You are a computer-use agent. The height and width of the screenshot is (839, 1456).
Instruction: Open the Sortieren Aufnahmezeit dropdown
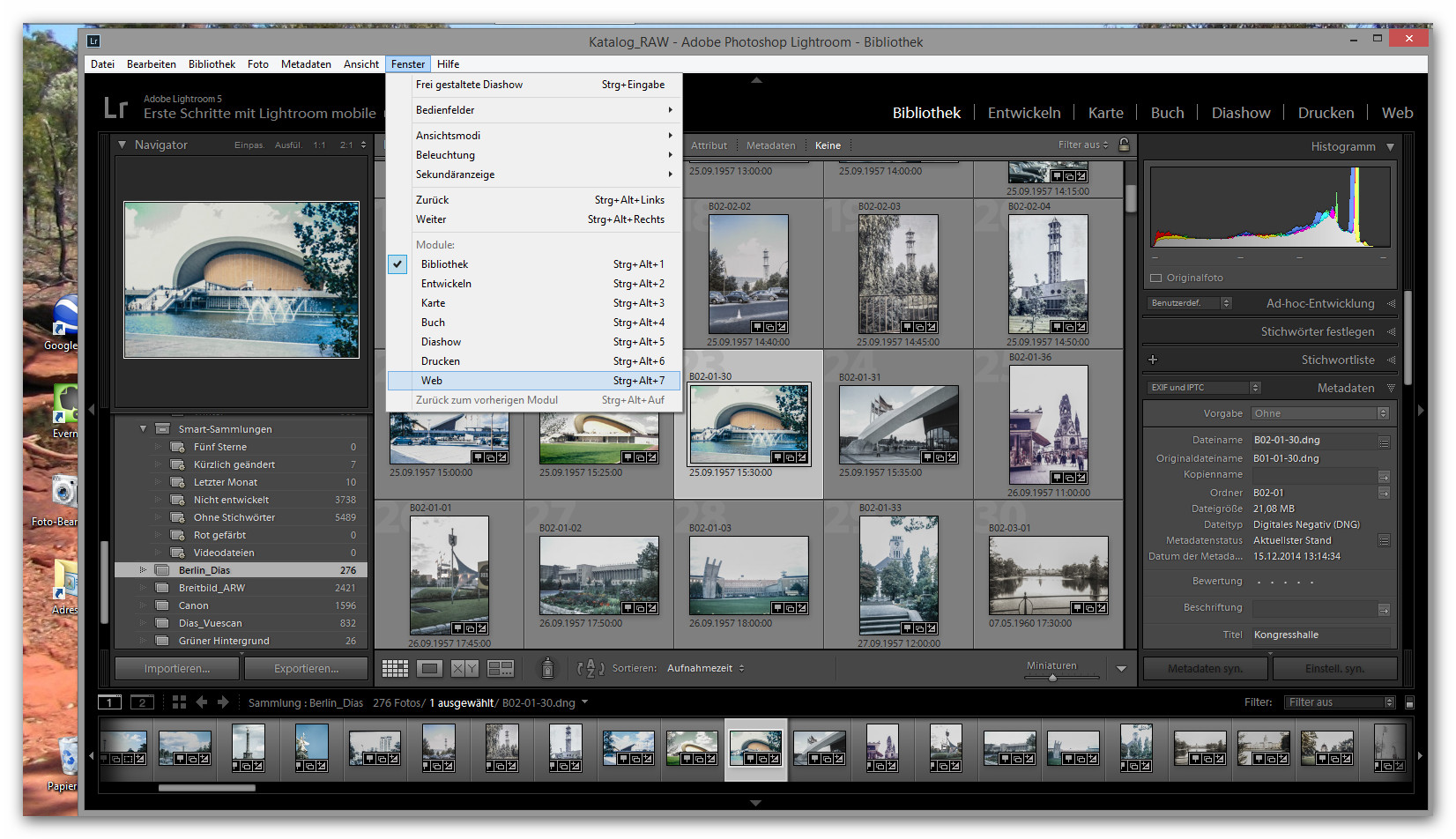(705, 668)
